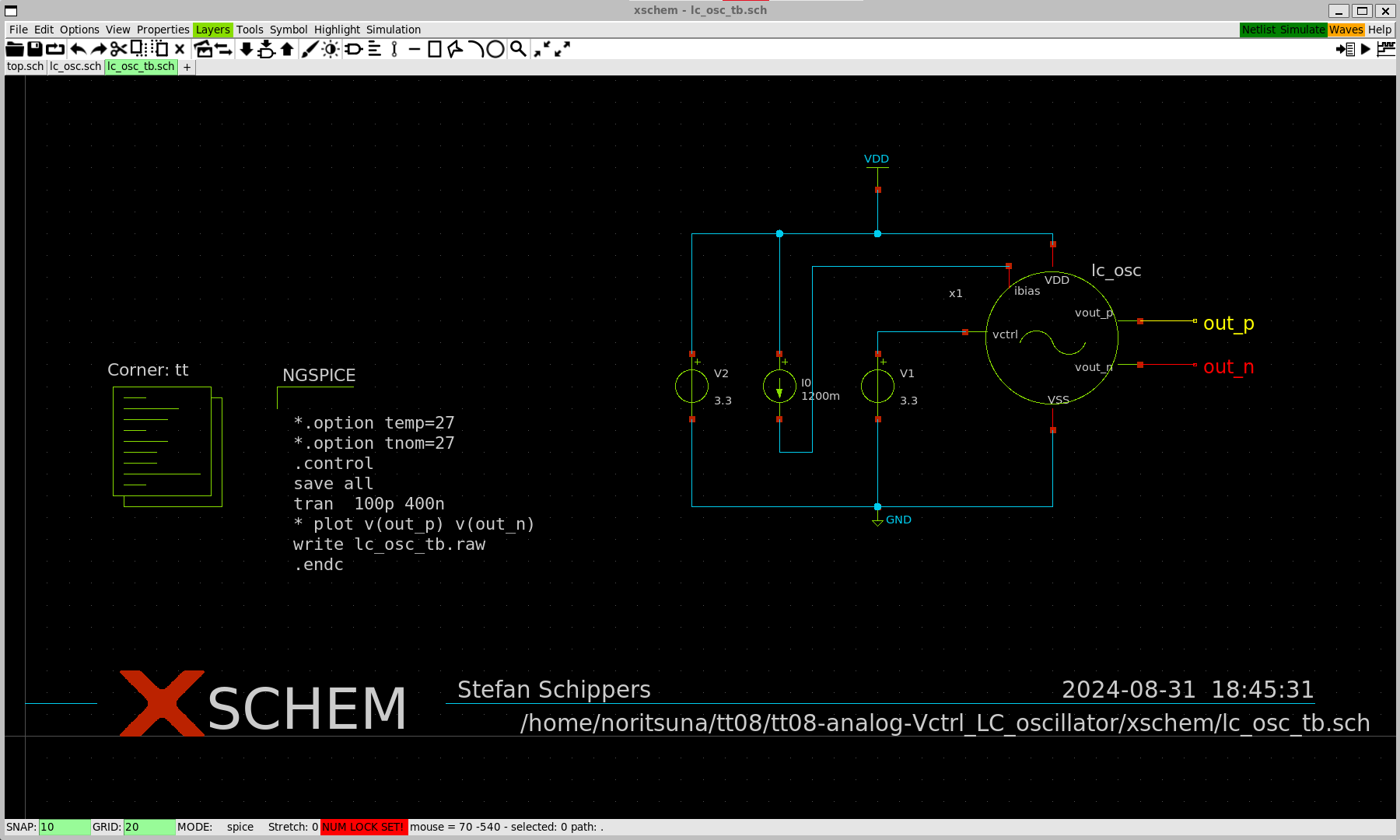This screenshot has width=1400, height=840.
Task: Open waveform viewer with the waves icon
Action: pyautogui.click(x=1386, y=49)
